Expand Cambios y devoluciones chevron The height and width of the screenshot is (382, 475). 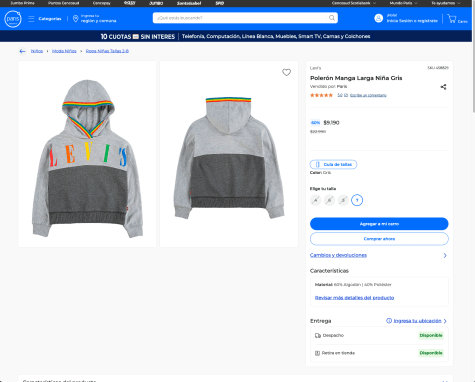pyautogui.click(x=445, y=256)
